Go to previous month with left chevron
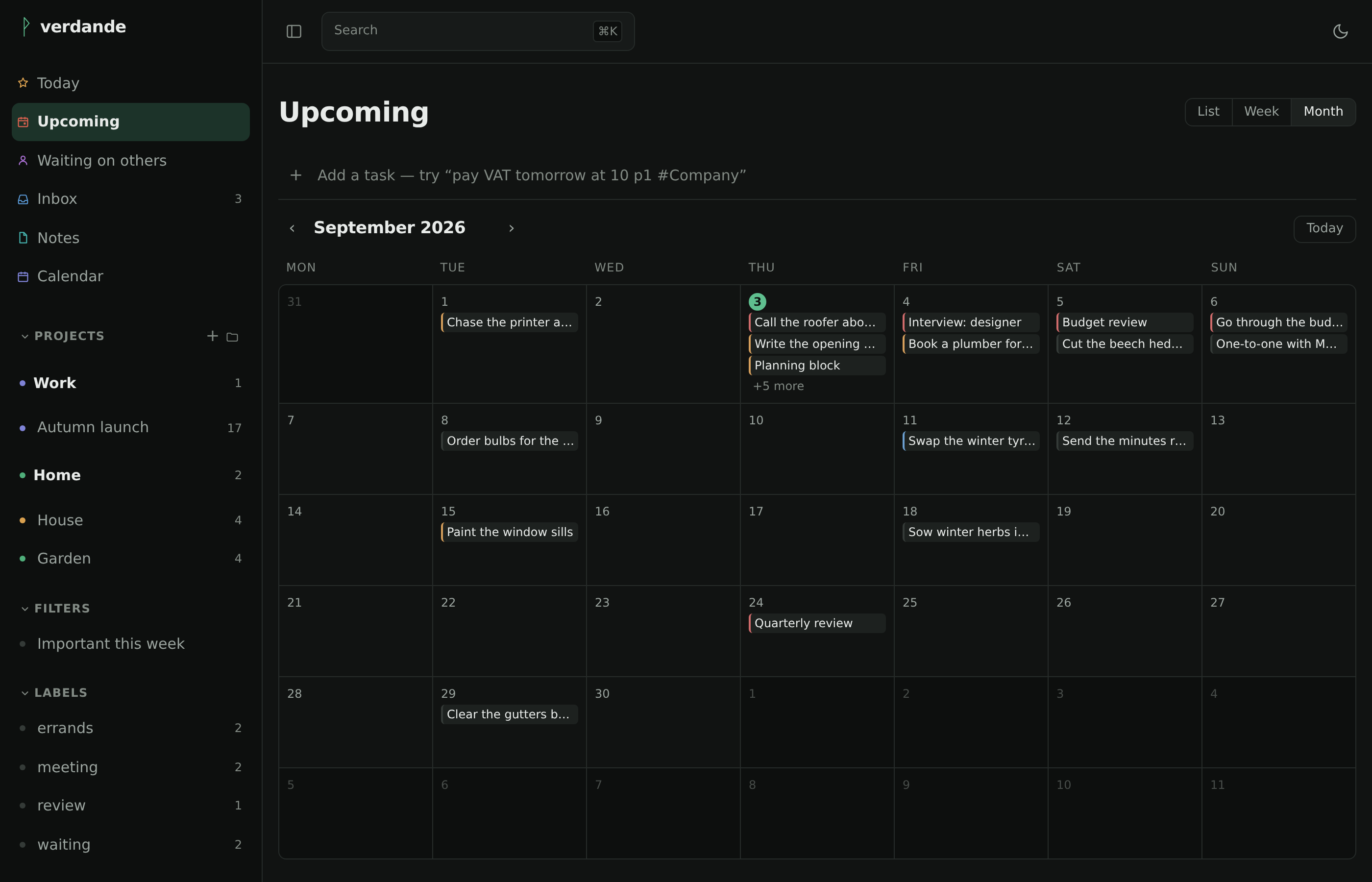This screenshot has height=882, width=1372. 292,228
